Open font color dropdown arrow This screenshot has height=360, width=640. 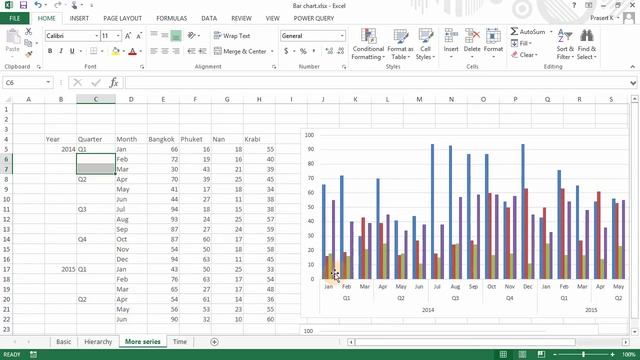point(140,51)
